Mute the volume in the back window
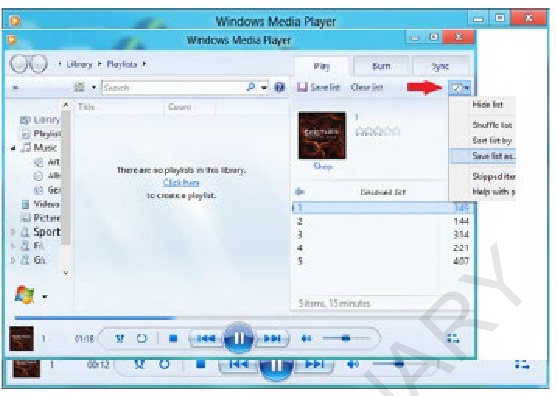Viewport: 556px width, 396px height. coord(352,364)
